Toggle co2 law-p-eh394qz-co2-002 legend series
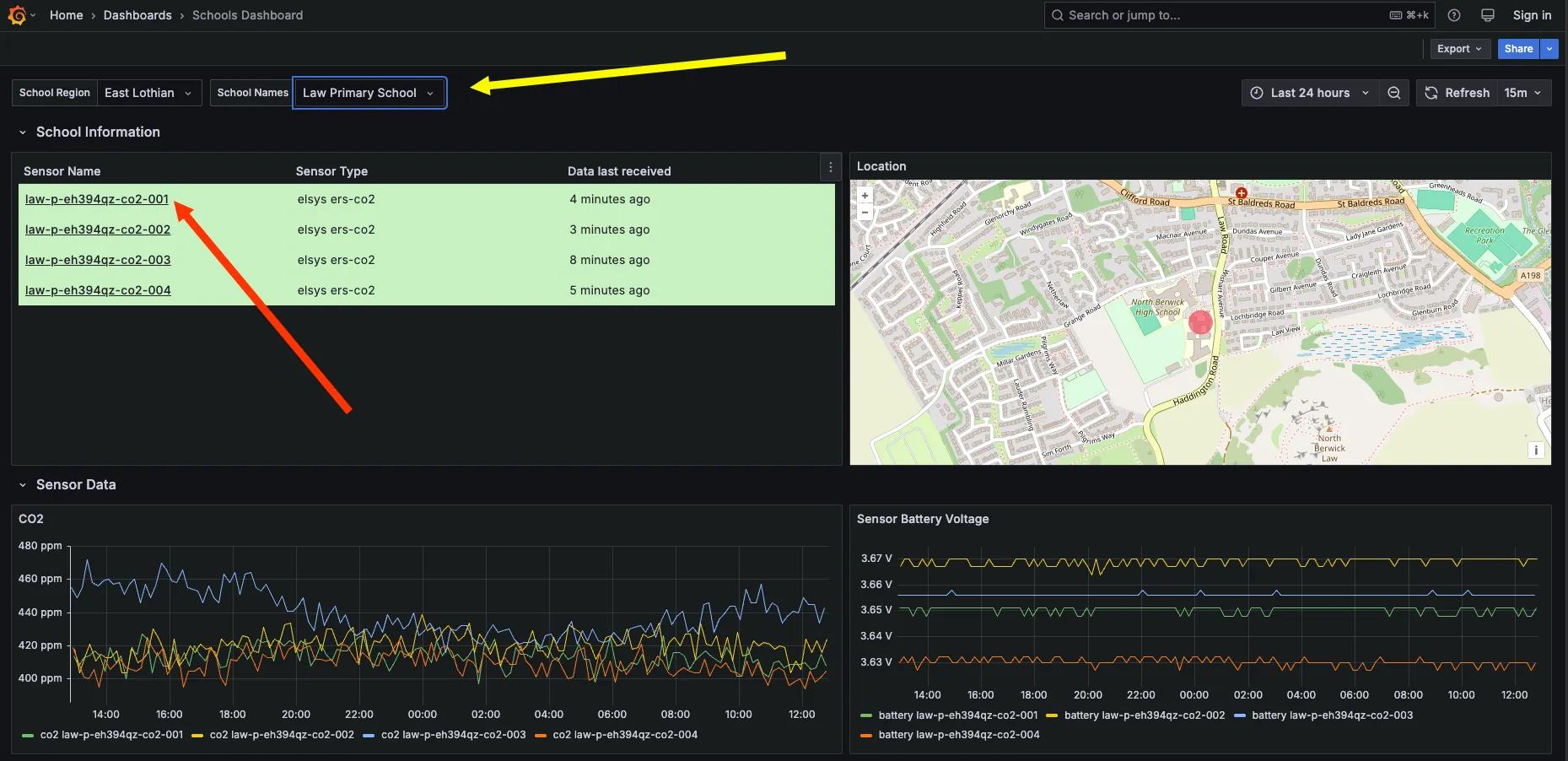This screenshot has width=1568, height=761. pyautogui.click(x=282, y=735)
